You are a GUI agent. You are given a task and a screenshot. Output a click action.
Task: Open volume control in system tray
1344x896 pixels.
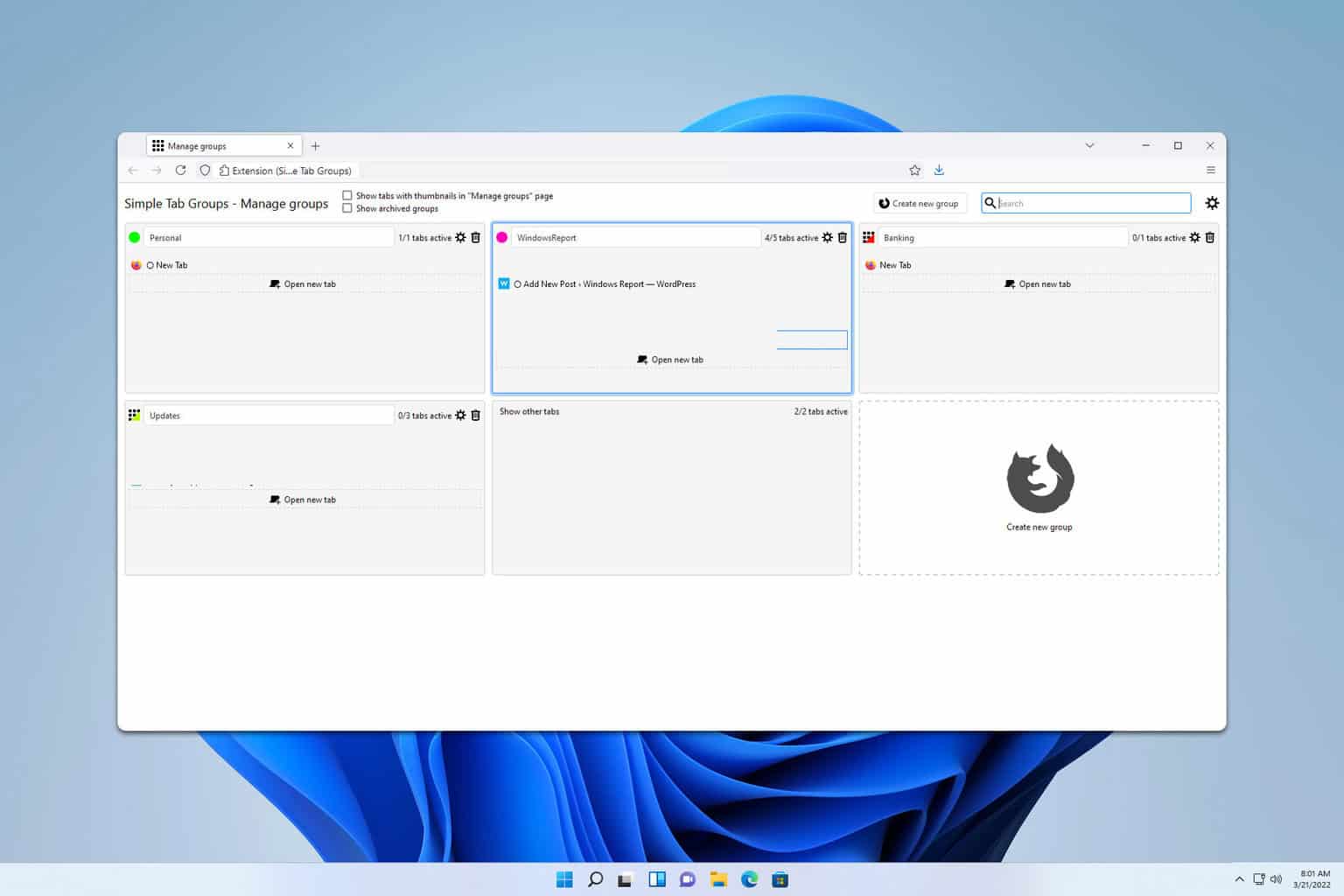pyautogui.click(x=1276, y=879)
